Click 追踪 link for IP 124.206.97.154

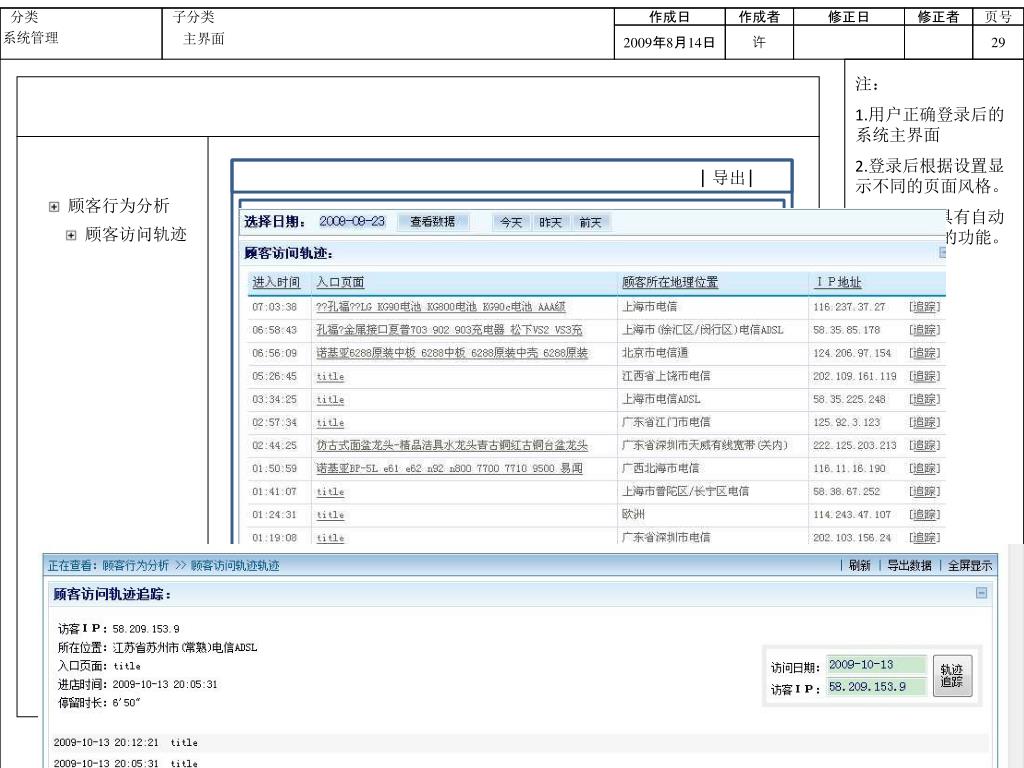[923, 352]
